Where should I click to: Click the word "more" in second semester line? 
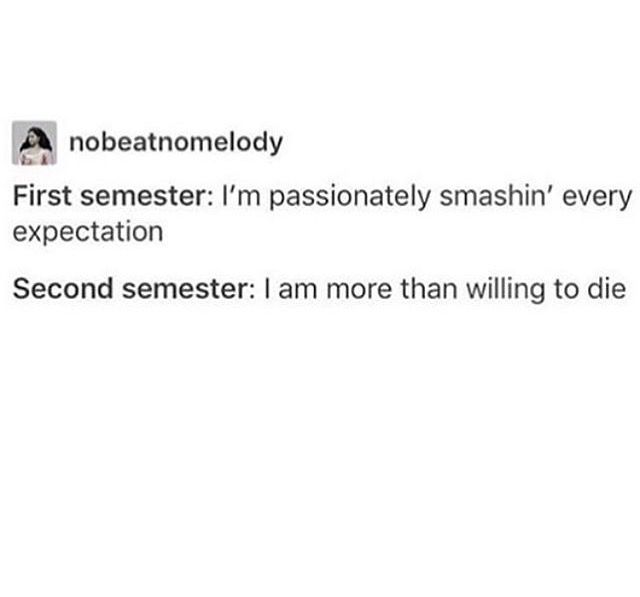coord(359,291)
